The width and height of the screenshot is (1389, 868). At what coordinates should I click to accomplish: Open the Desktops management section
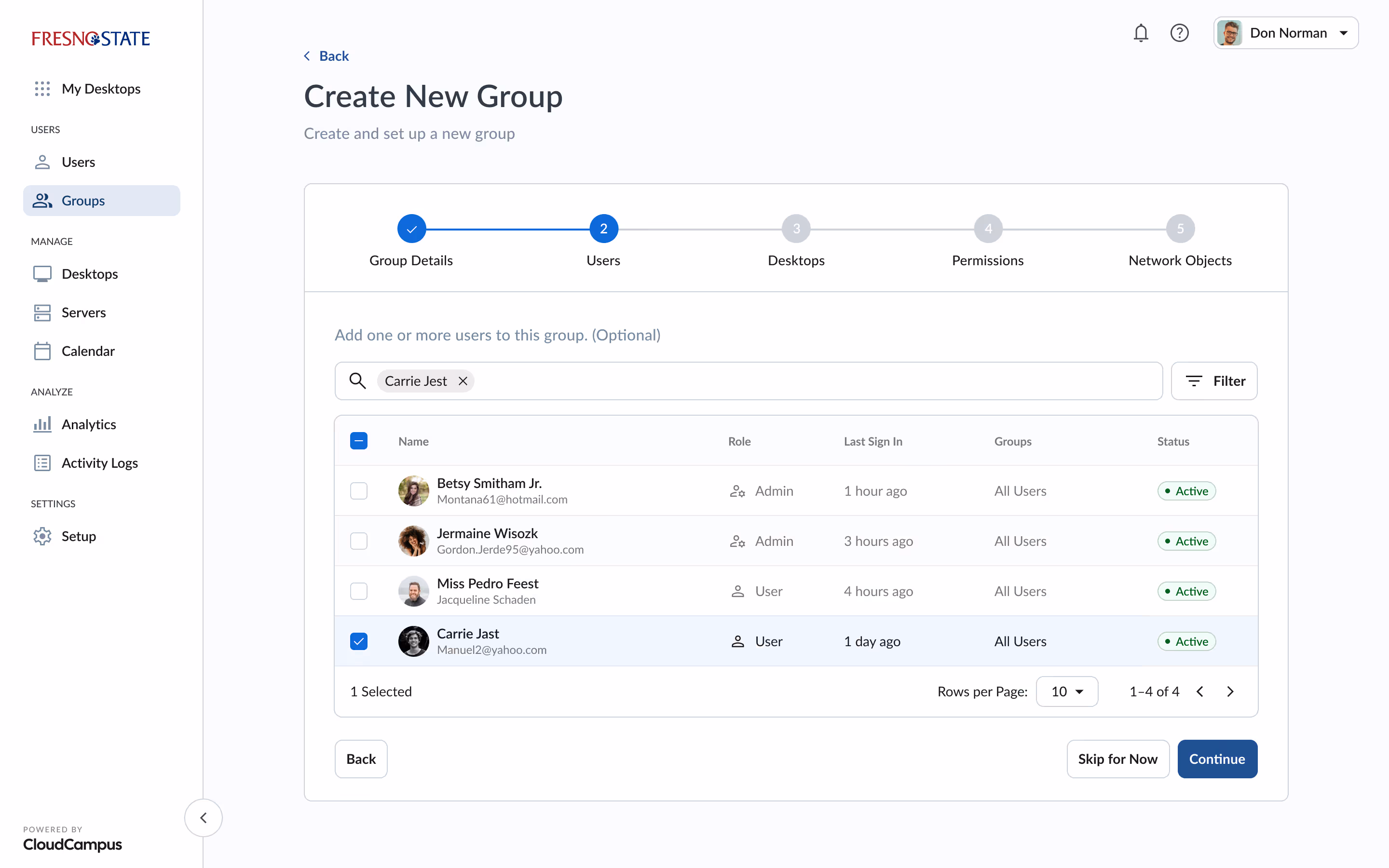coord(42,274)
